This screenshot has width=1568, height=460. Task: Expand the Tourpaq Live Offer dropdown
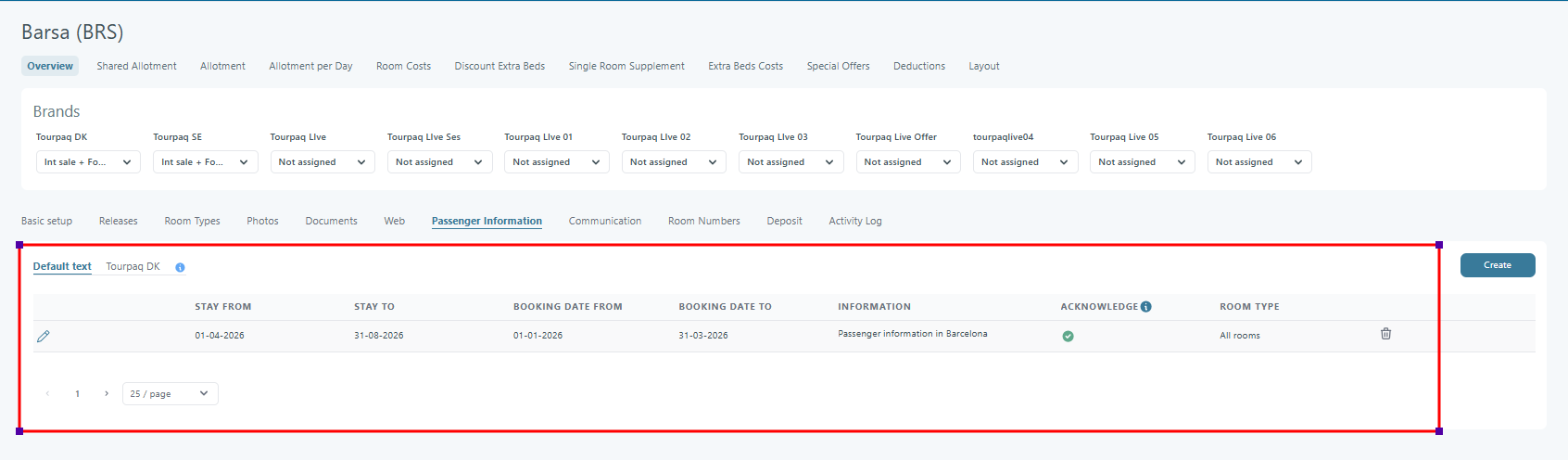click(907, 162)
